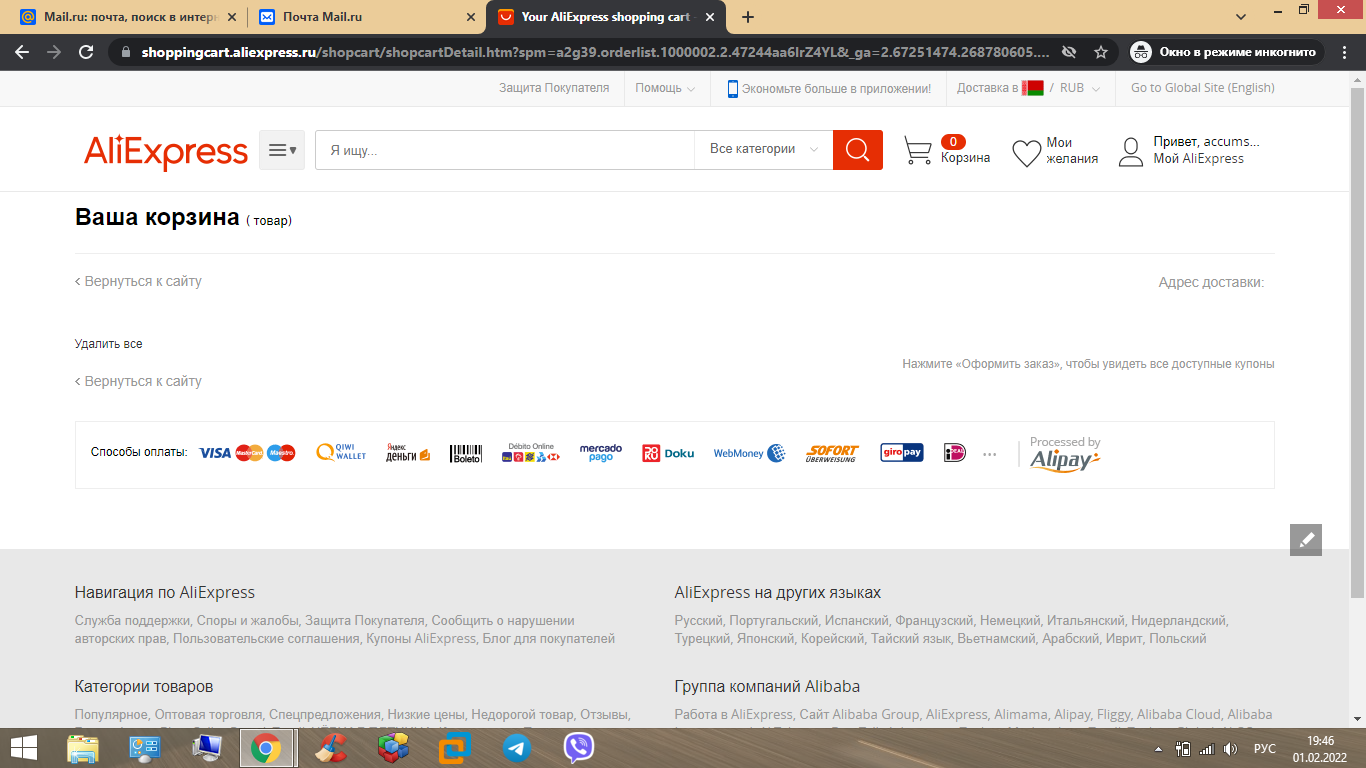Click the giropay logo
Viewport: 1366px width, 768px height.
coord(902,453)
